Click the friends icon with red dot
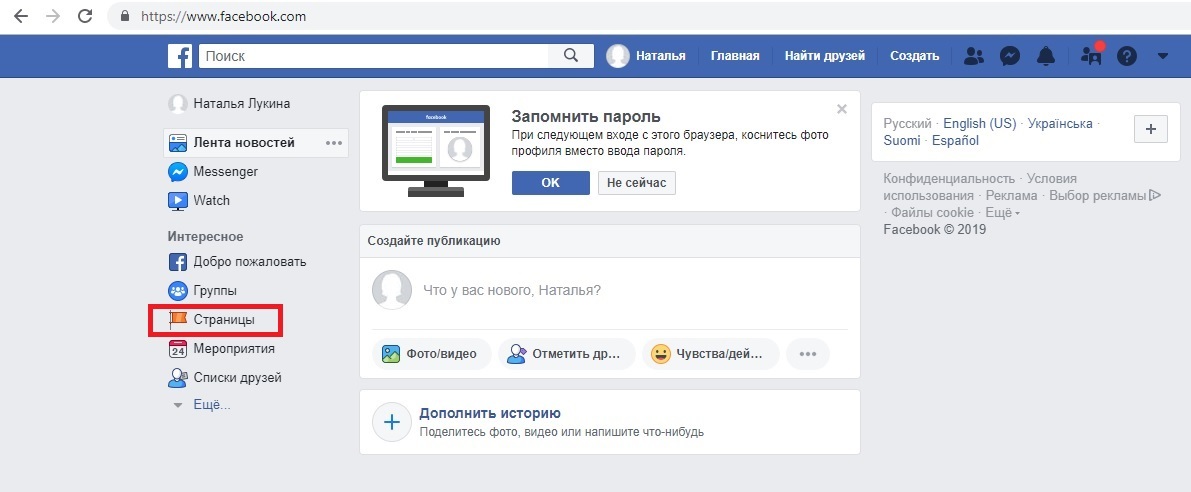1191x492 pixels. [x=1091, y=55]
